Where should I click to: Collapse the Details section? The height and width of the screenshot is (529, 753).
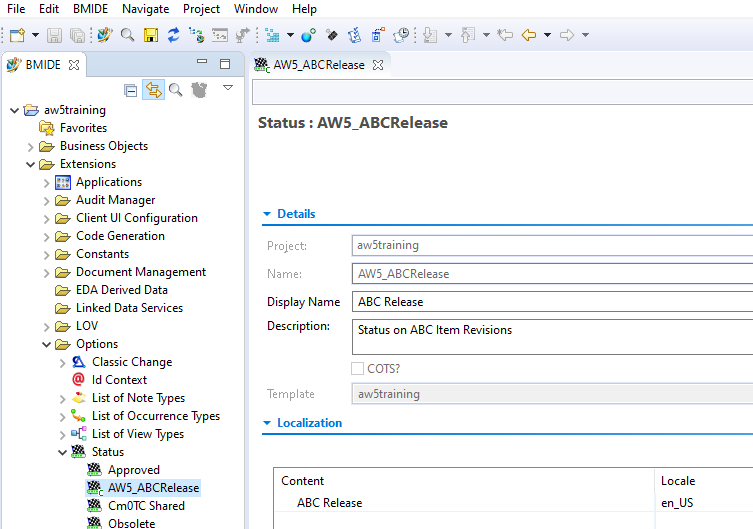click(x=267, y=214)
